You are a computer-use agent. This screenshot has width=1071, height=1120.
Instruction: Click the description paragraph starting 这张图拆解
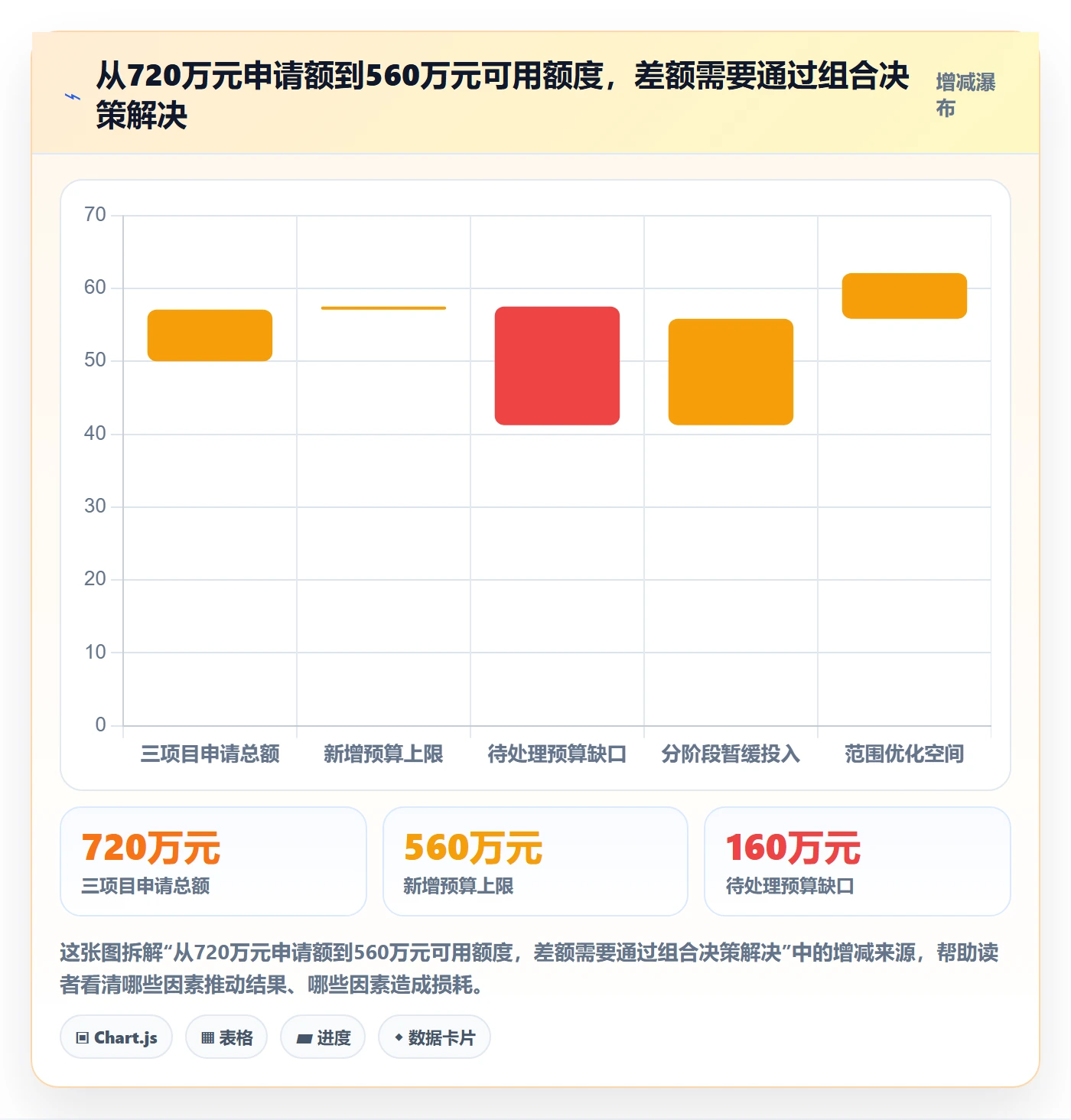529,969
